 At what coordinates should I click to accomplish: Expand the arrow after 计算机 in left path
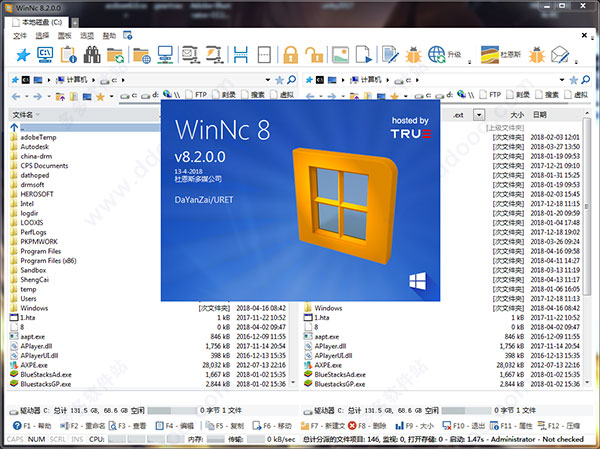click(93, 80)
